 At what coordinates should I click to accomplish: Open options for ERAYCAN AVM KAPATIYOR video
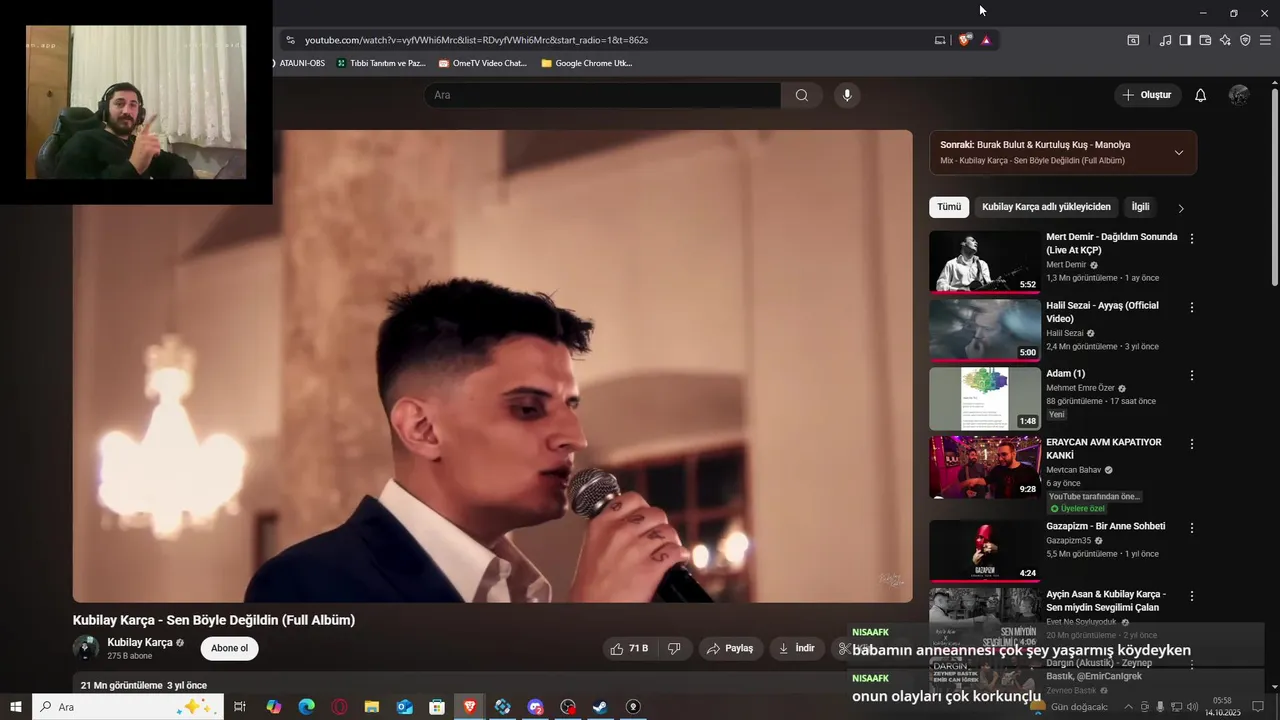coord(1191,443)
